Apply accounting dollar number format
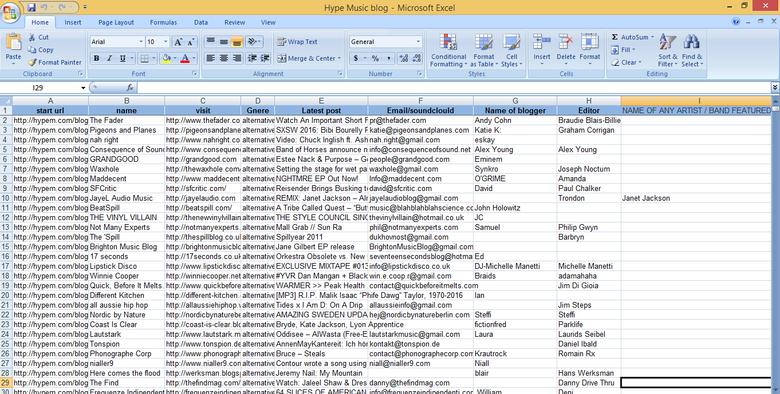Image resolution: width=780 pixels, height=394 pixels. coord(356,59)
